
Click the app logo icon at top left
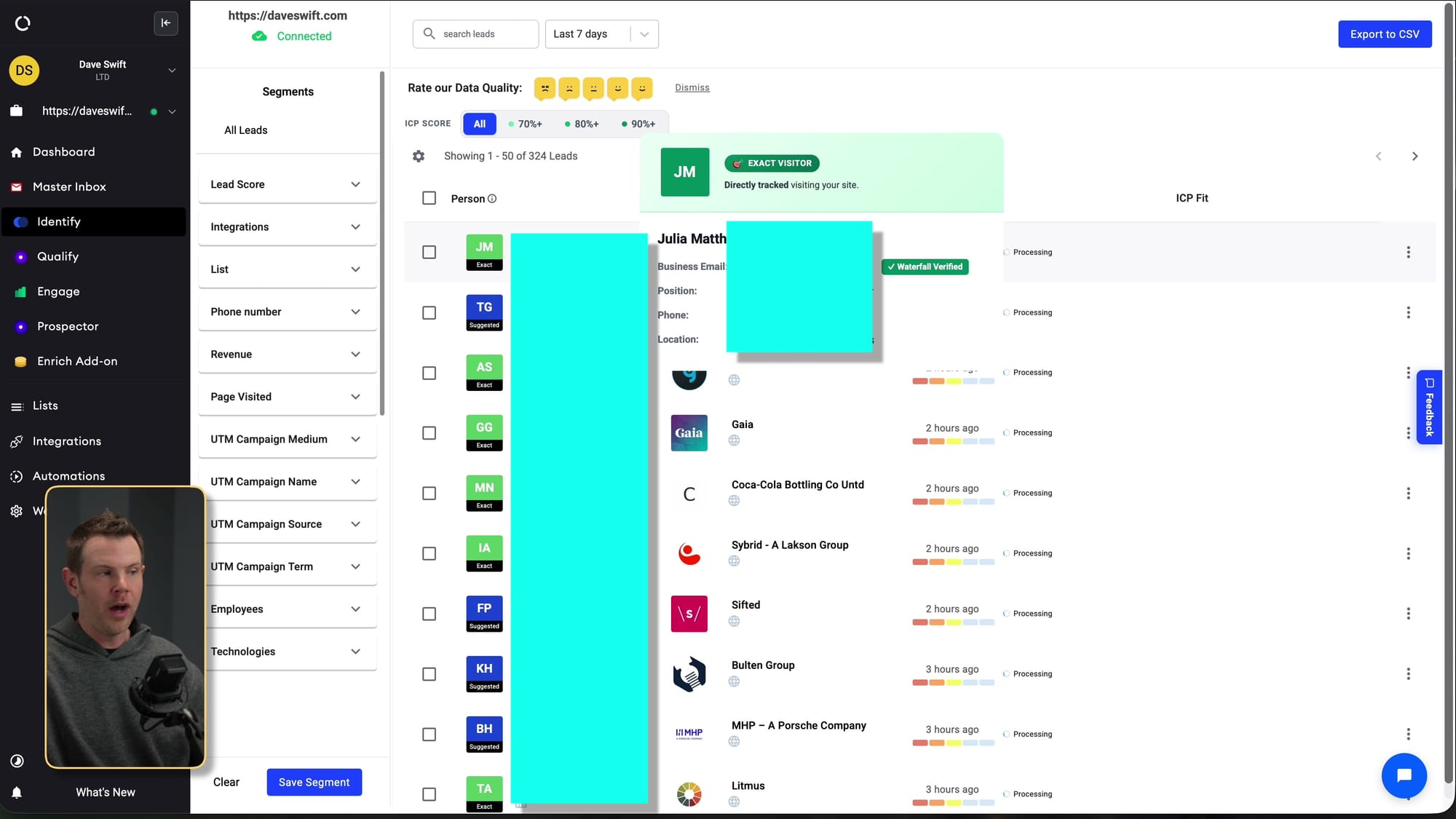[23, 23]
